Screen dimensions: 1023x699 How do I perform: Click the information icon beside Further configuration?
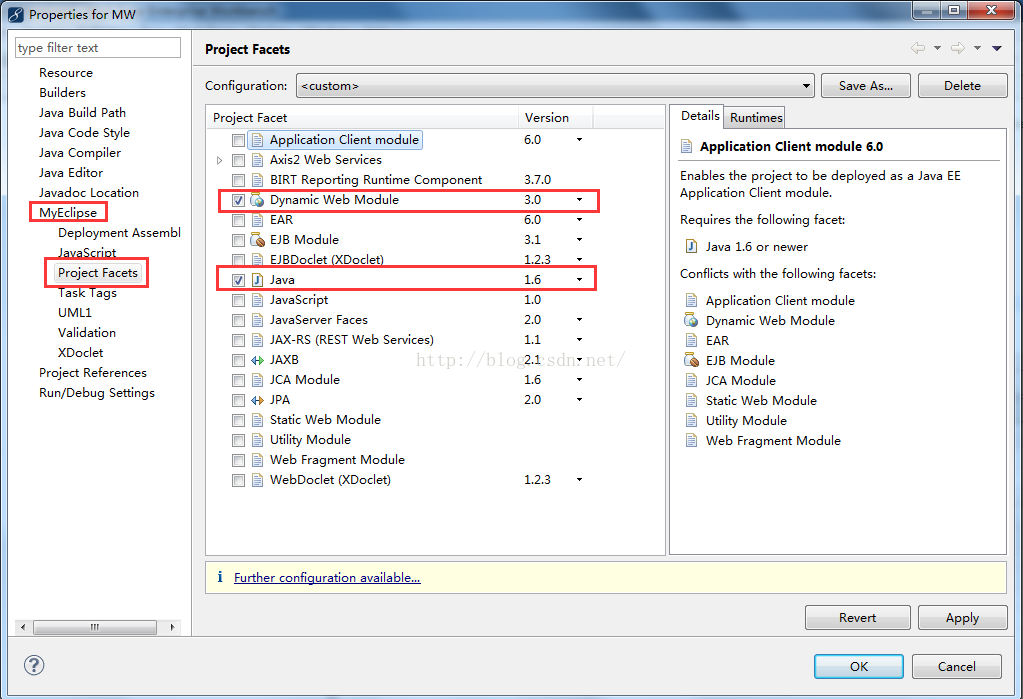(x=220, y=577)
